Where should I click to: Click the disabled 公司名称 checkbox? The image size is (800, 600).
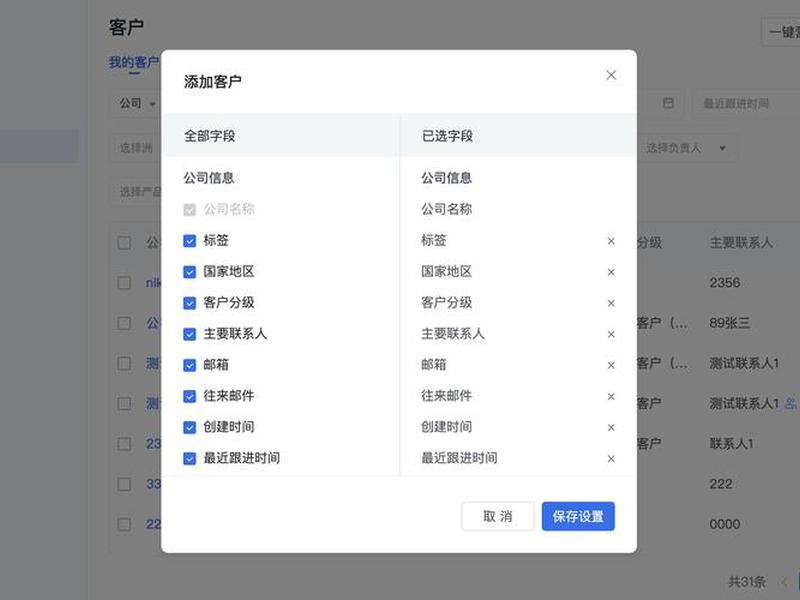189,210
